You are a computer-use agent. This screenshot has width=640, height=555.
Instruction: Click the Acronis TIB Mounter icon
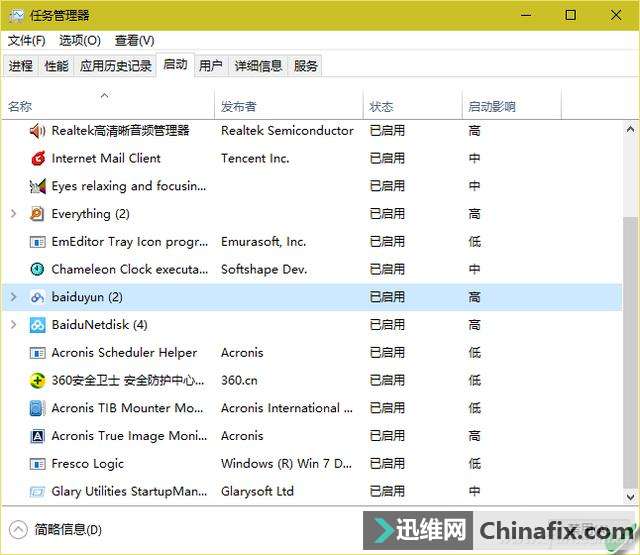(38, 408)
